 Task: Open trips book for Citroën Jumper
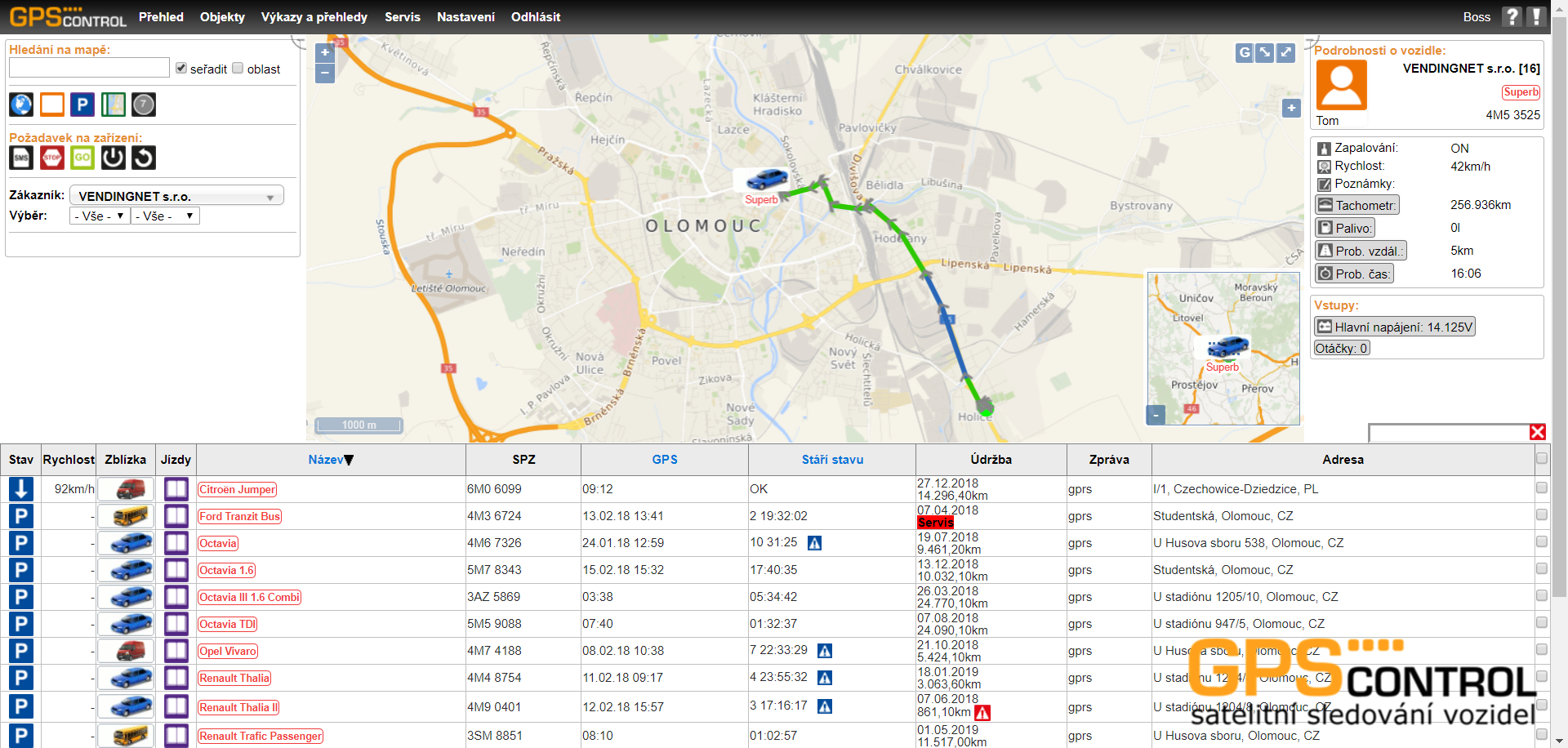pyautogui.click(x=176, y=489)
